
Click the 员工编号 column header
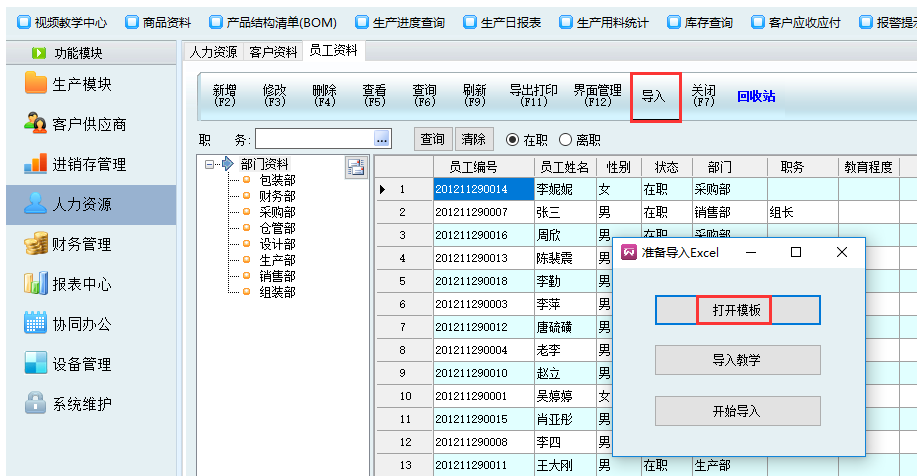tap(484, 167)
